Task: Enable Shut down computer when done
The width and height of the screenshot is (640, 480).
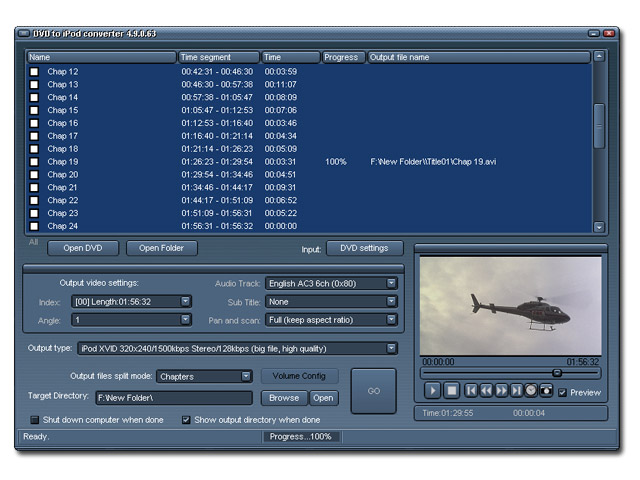Action: coord(35,420)
